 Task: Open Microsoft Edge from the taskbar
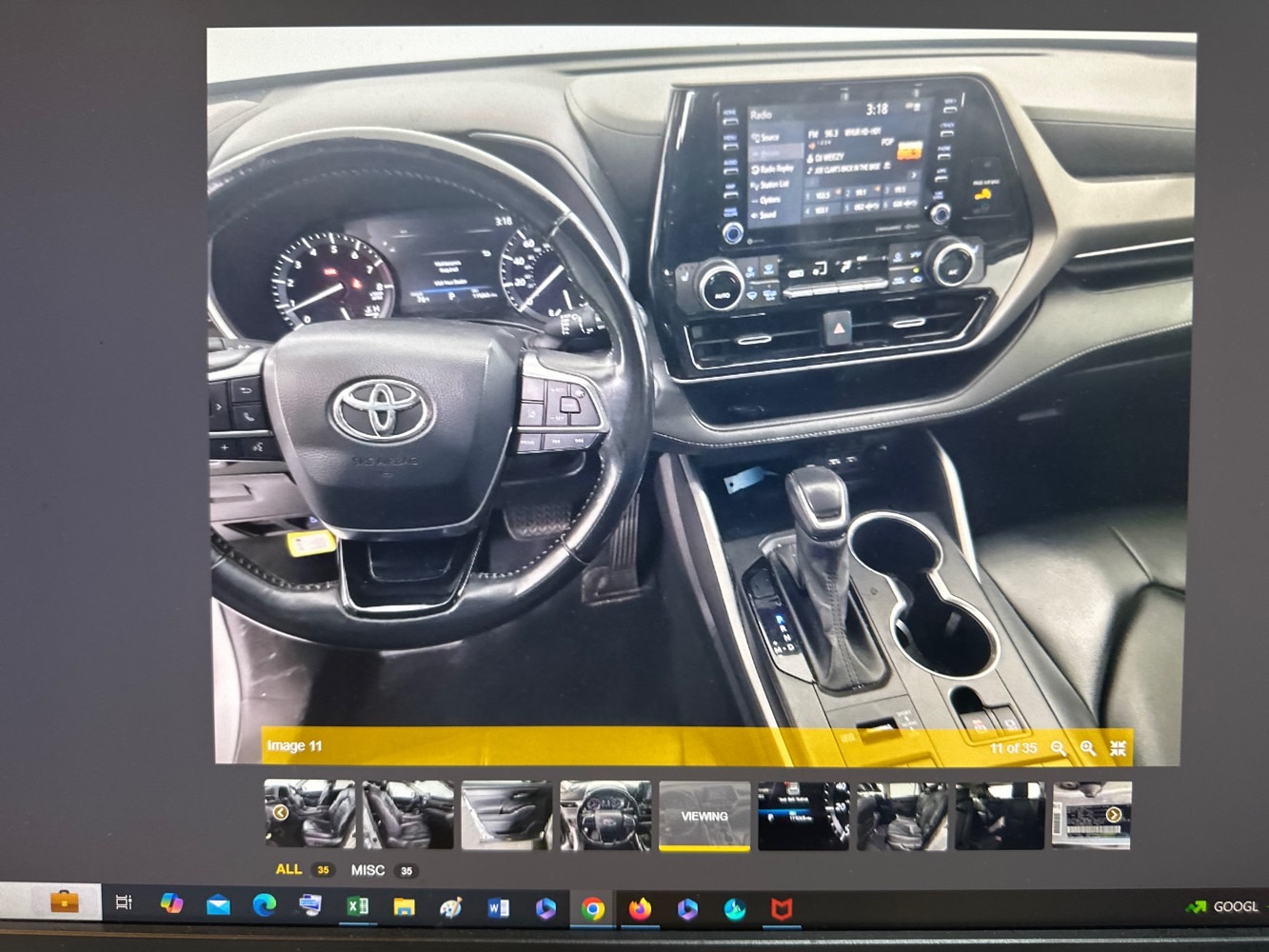[x=264, y=905]
